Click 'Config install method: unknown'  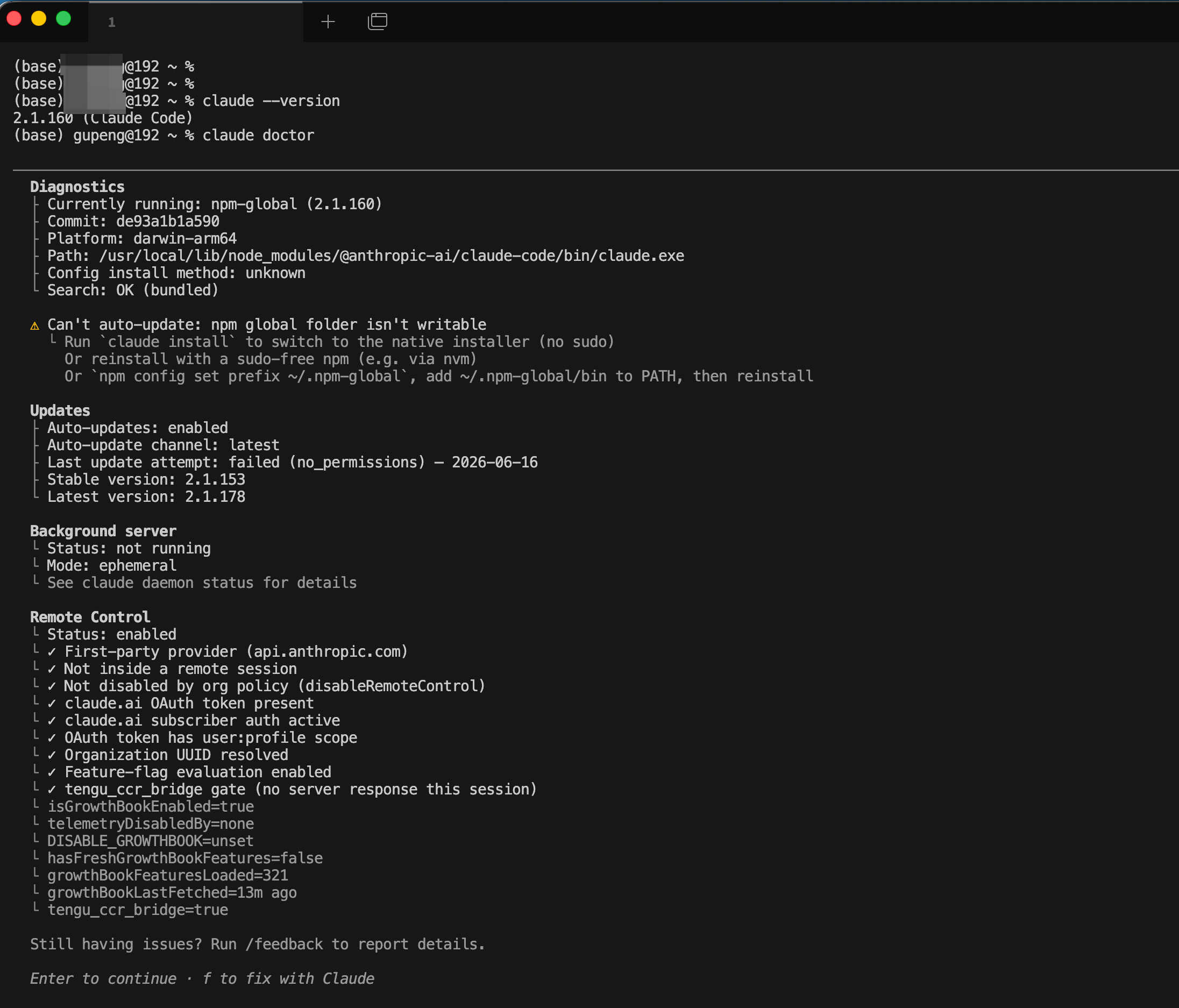tap(176, 273)
